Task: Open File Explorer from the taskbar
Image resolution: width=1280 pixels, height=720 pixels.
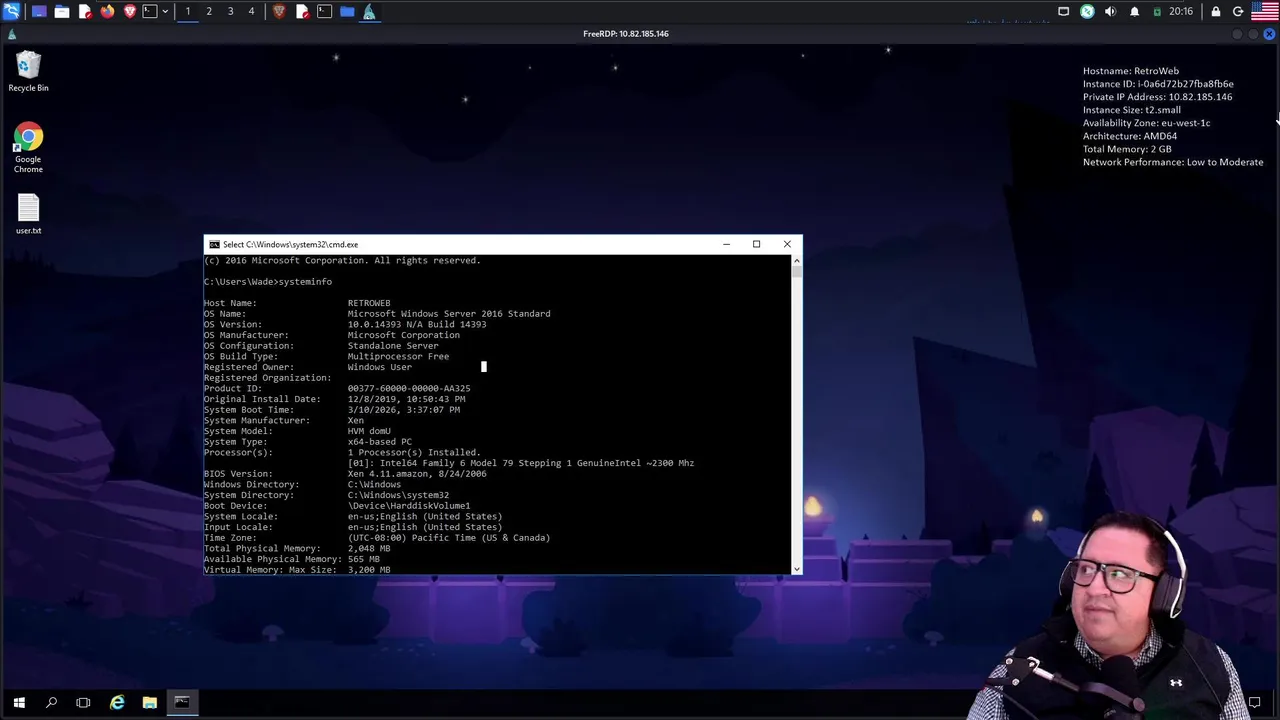Action: (149, 703)
